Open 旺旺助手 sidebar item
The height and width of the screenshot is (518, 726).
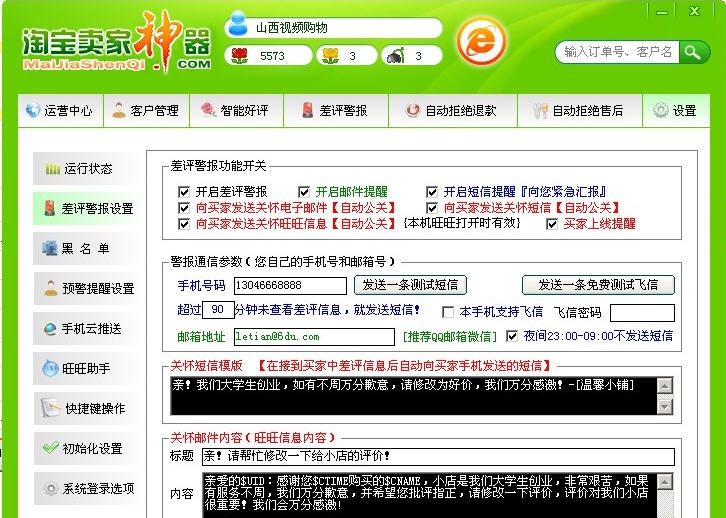point(86,368)
